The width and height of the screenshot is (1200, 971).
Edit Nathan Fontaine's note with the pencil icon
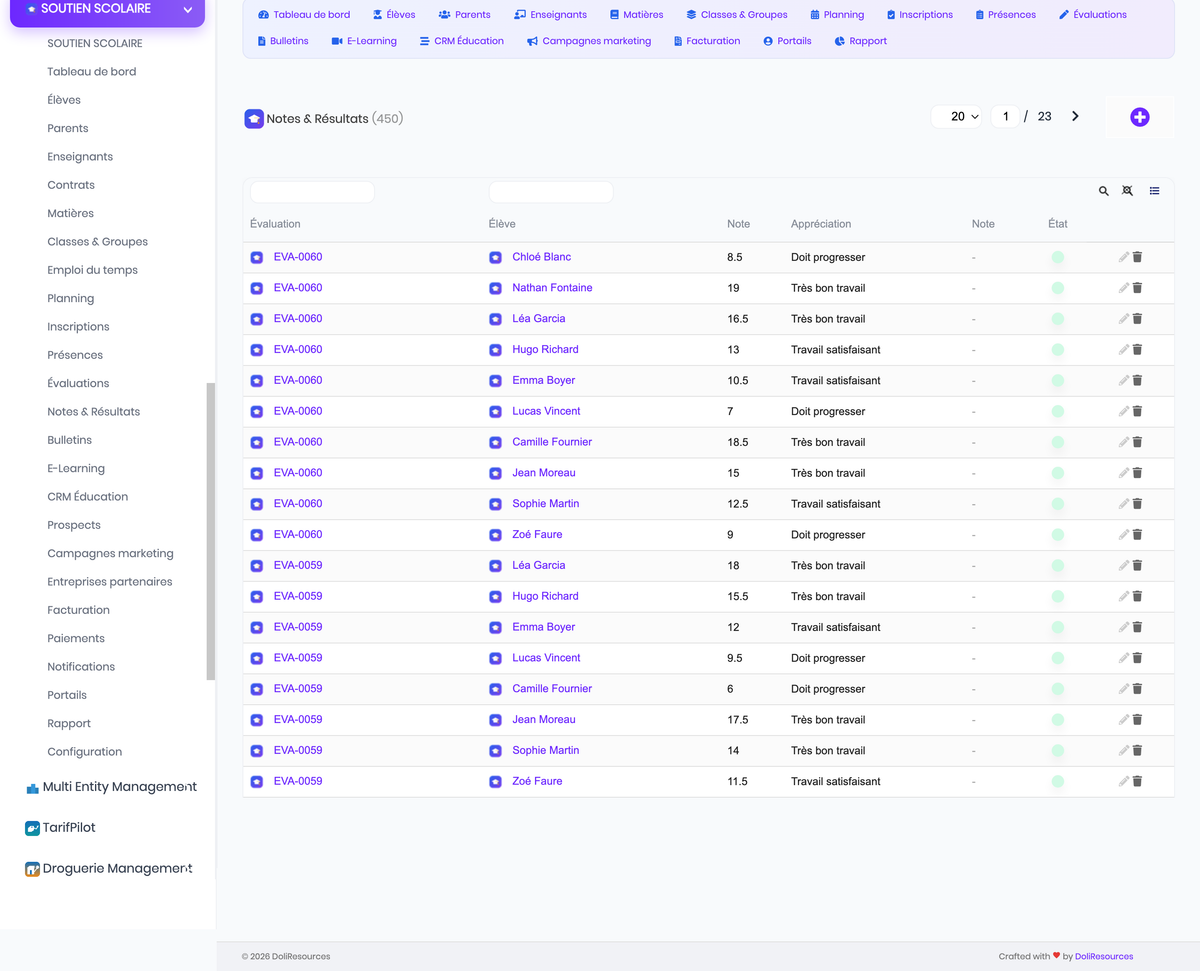(x=1124, y=288)
